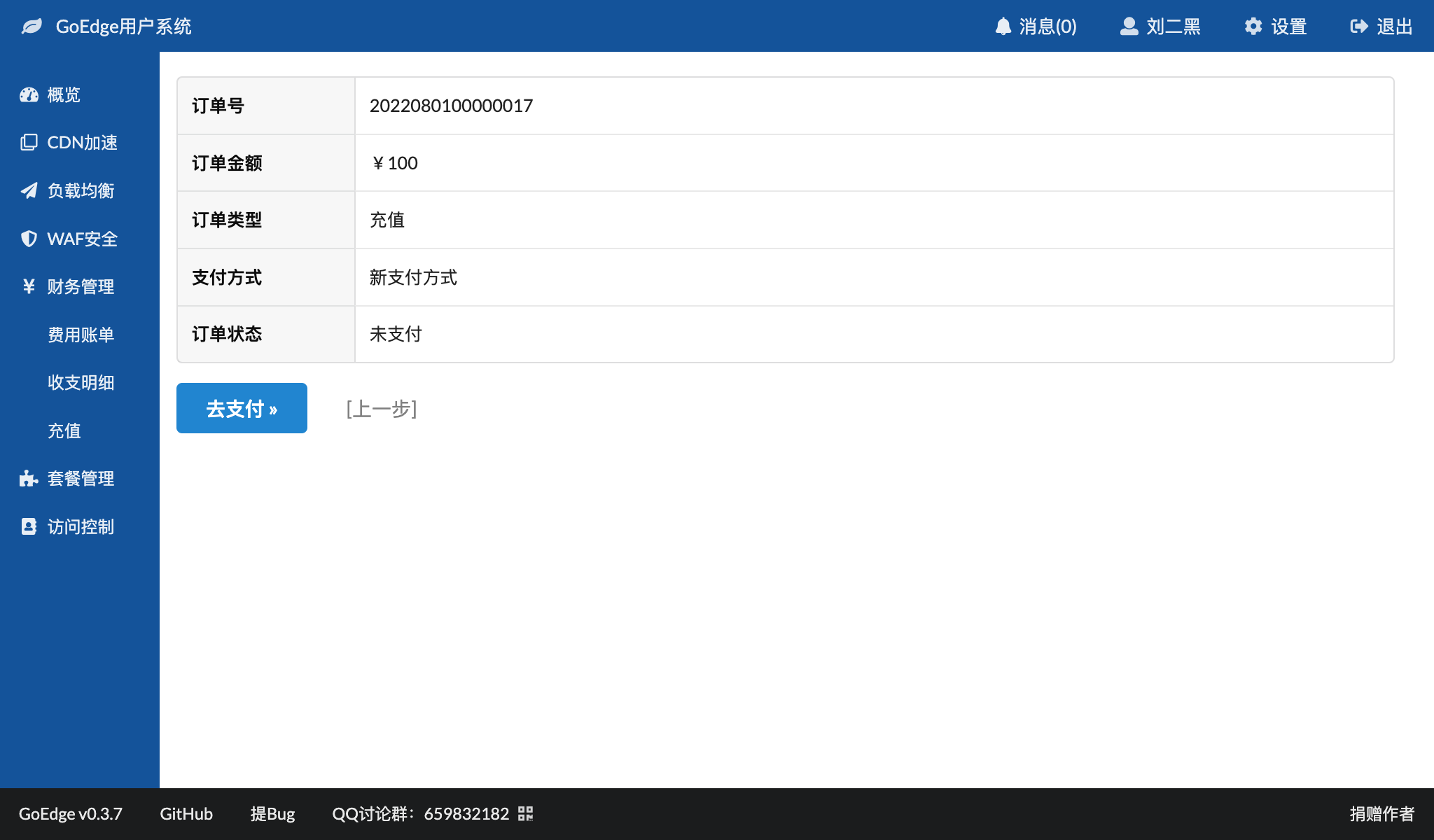Click the payment method 新支付方式

(x=413, y=277)
